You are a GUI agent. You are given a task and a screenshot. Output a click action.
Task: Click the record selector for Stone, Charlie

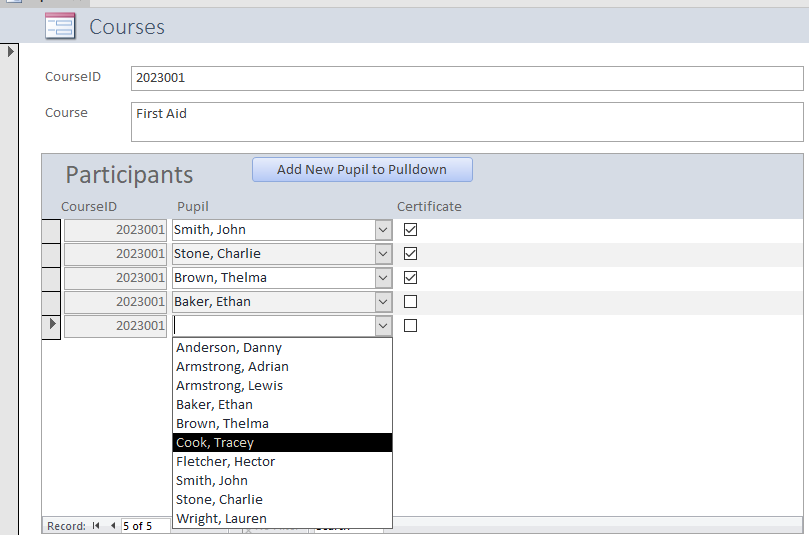coord(51,254)
